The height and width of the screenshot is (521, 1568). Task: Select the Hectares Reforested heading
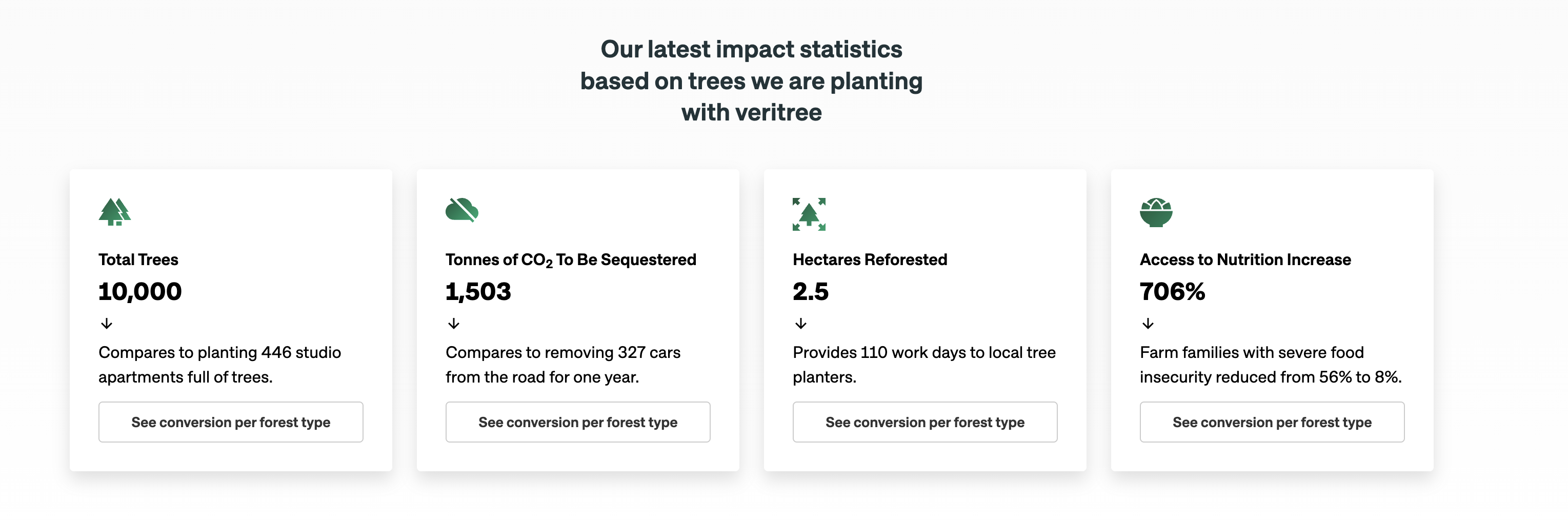[869, 260]
